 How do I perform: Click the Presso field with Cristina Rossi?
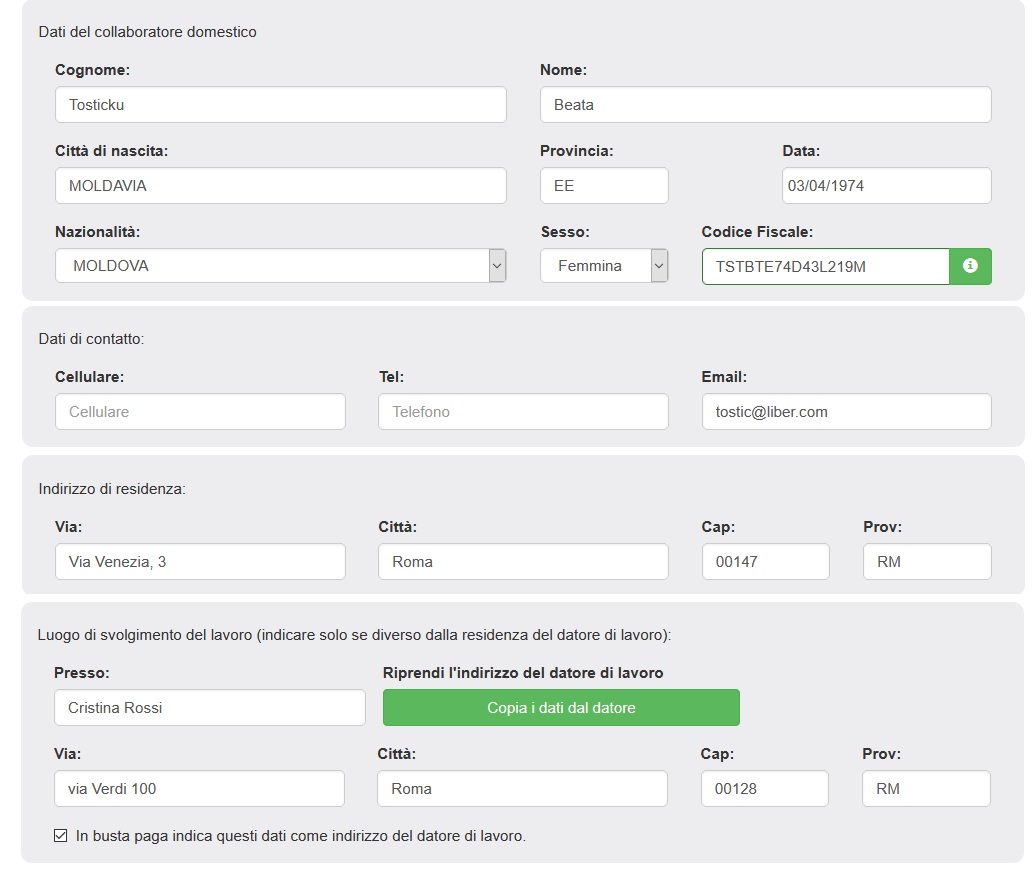tap(210, 708)
